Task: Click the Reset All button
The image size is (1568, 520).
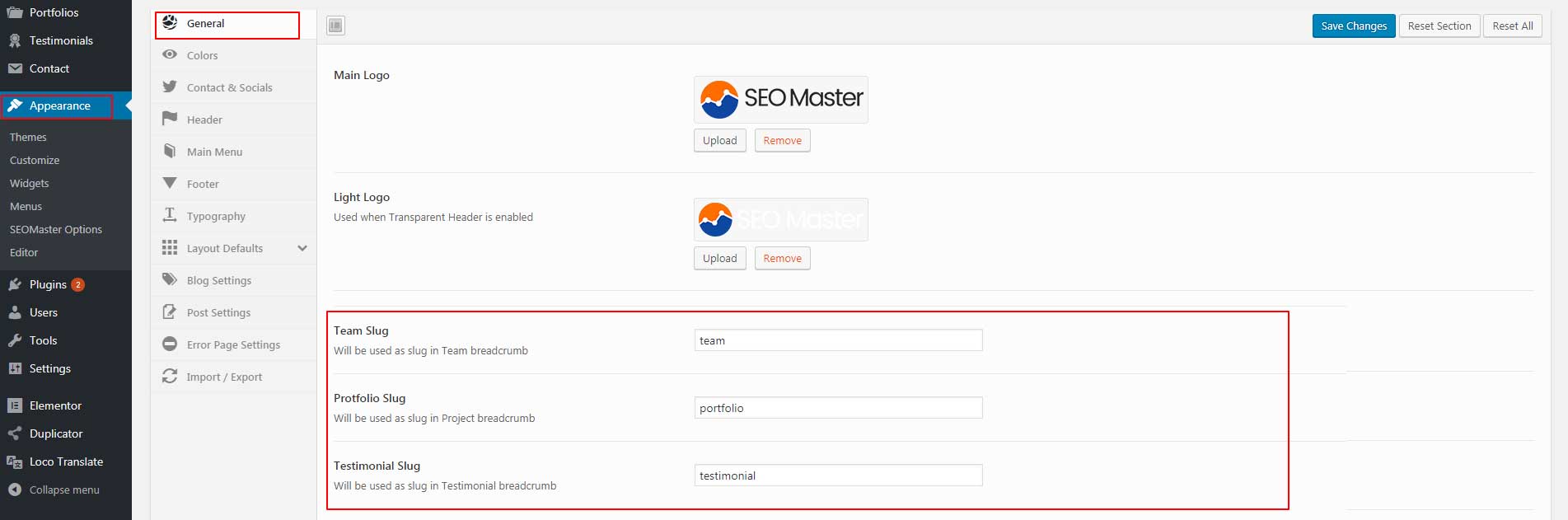Action: click(x=1513, y=26)
